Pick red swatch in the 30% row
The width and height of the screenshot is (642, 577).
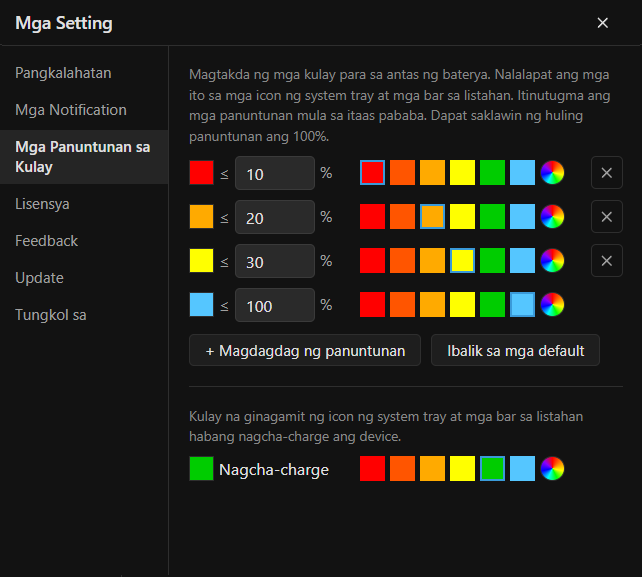pos(372,260)
